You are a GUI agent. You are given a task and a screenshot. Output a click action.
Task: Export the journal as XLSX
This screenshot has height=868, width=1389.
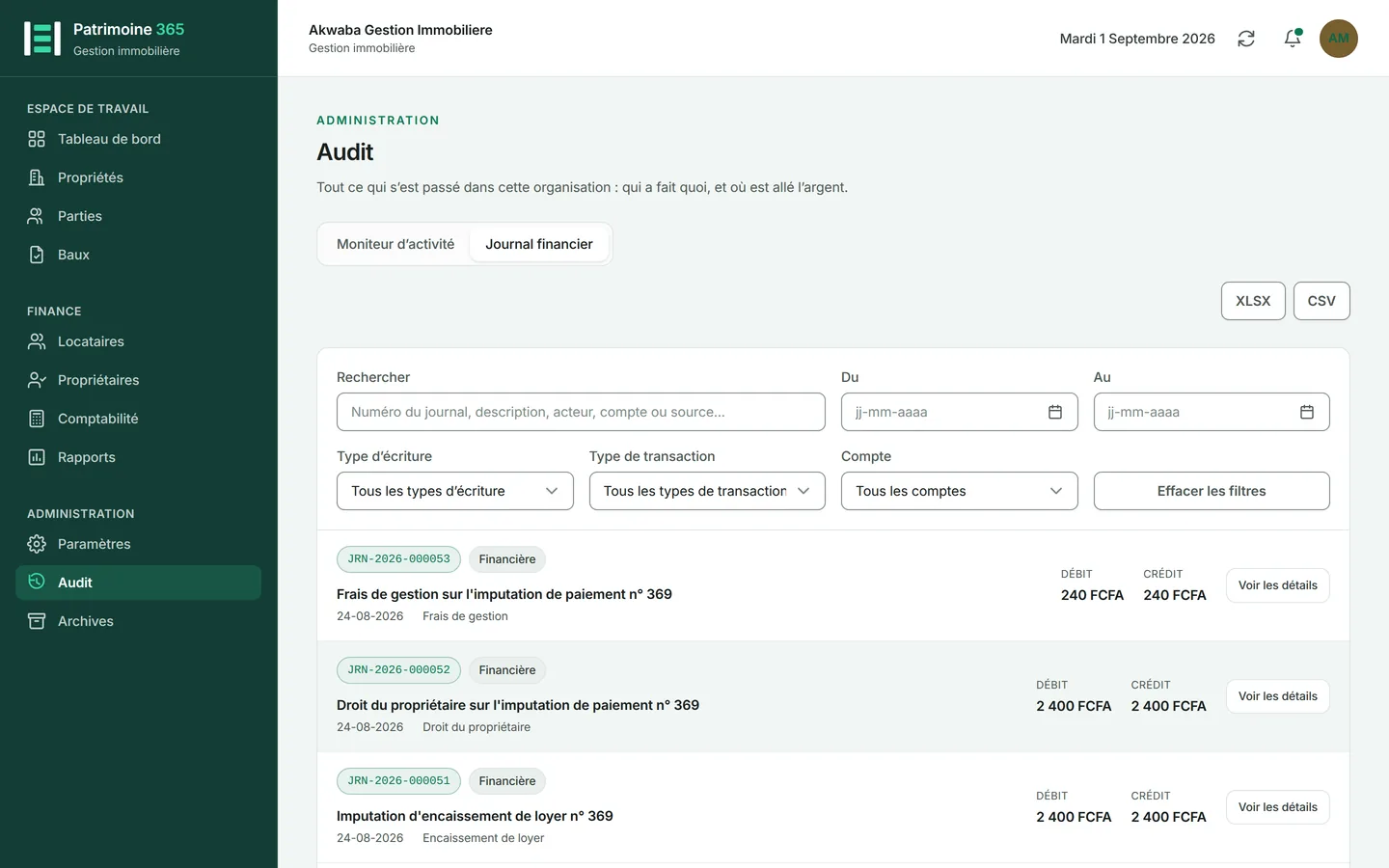(x=1253, y=301)
